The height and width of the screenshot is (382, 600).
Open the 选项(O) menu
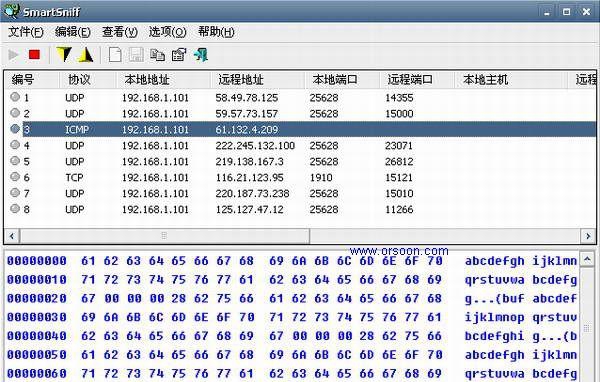(x=167, y=32)
